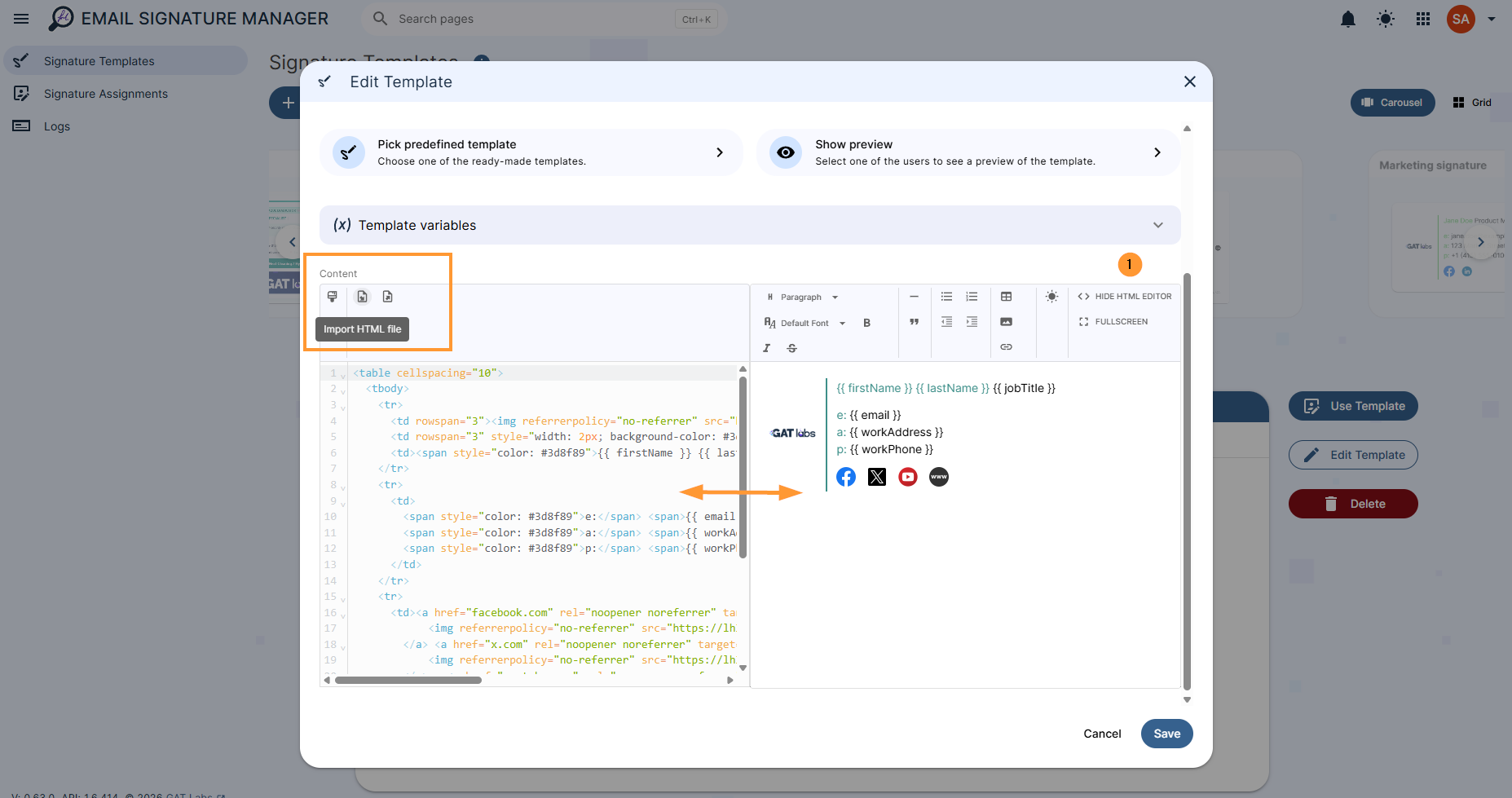Screen dimensions: 1512x798
Task: Insert a table using the table icon
Action: click(x=1007, y=297)
